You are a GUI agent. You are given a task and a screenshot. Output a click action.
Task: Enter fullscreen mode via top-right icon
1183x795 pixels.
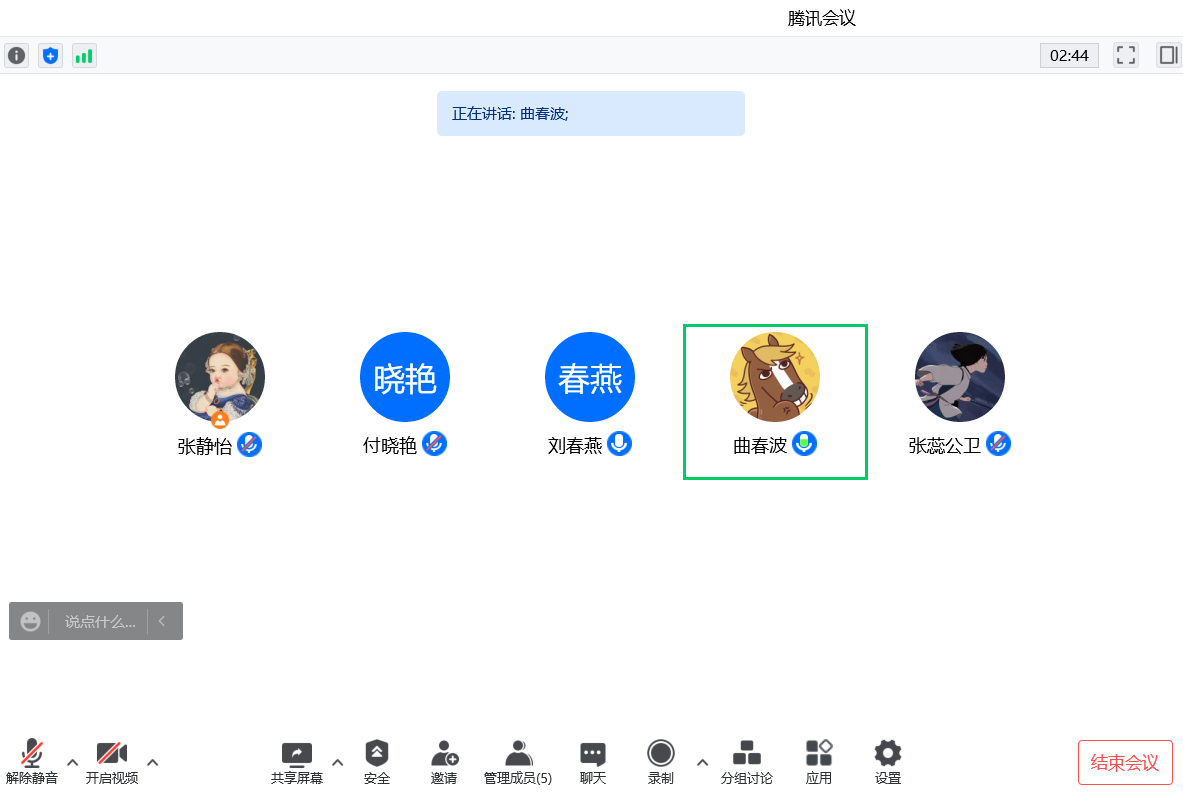click(x=1126, y=55)
